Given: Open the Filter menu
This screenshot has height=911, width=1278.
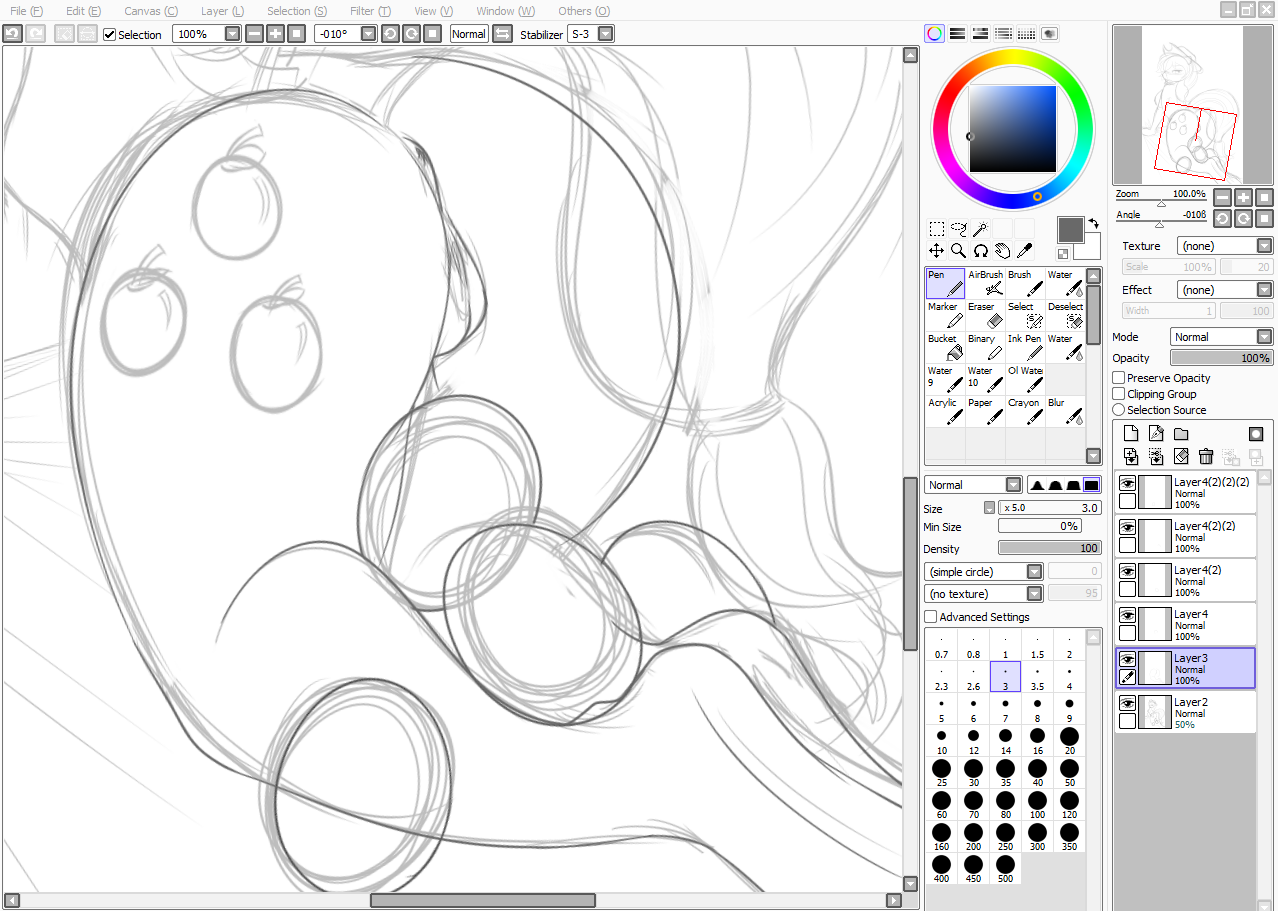Looking at the screenshot, I should pos(370,11).
